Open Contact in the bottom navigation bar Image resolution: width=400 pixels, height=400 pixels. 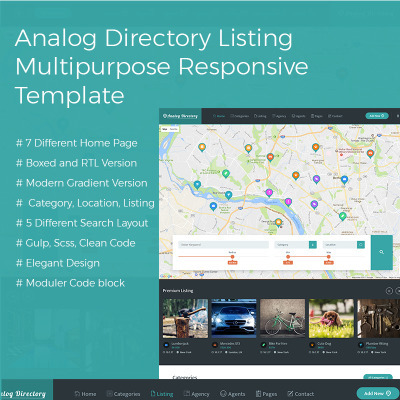pos(300,394)
